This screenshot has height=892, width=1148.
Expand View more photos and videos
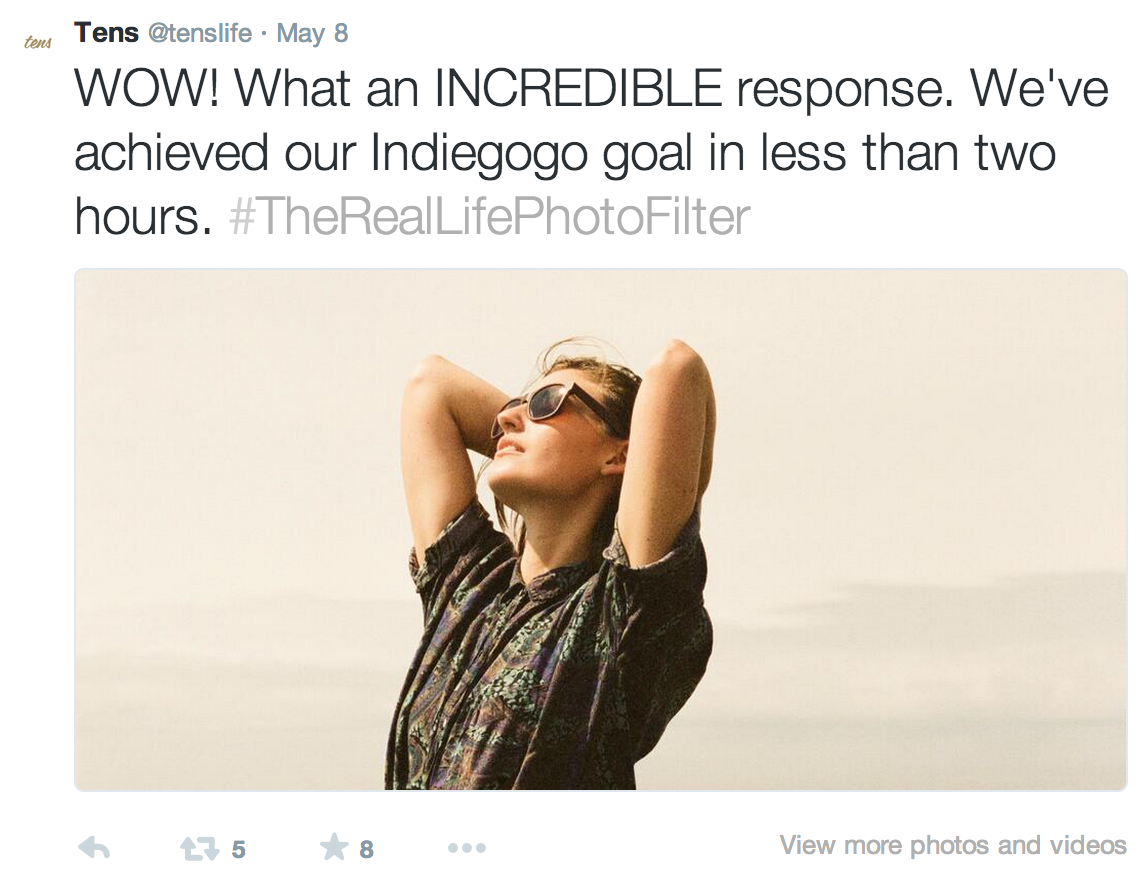[x=953, y=845]
